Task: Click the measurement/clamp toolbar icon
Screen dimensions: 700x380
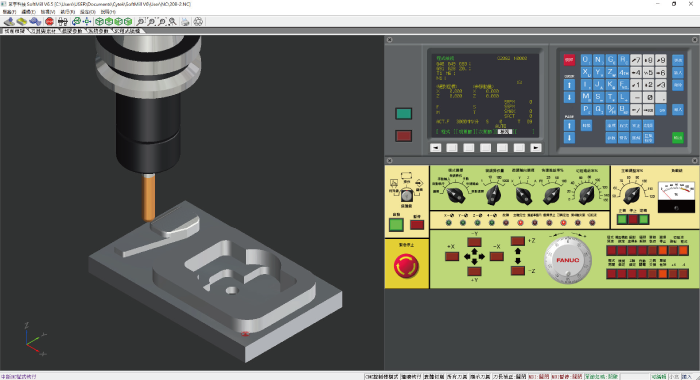Action: [x=62, y=21]
